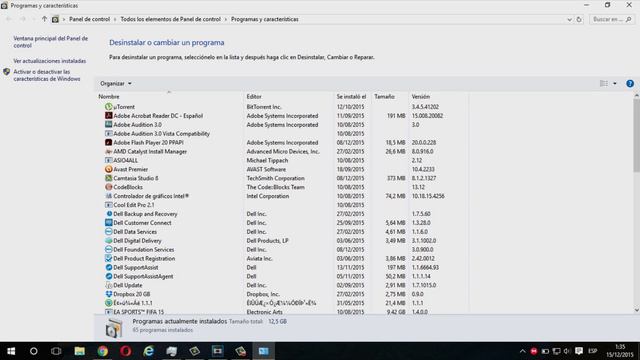Screen dimensions: 640x360
Task: Expand the view options dropdown arrow
Action: 615,84
